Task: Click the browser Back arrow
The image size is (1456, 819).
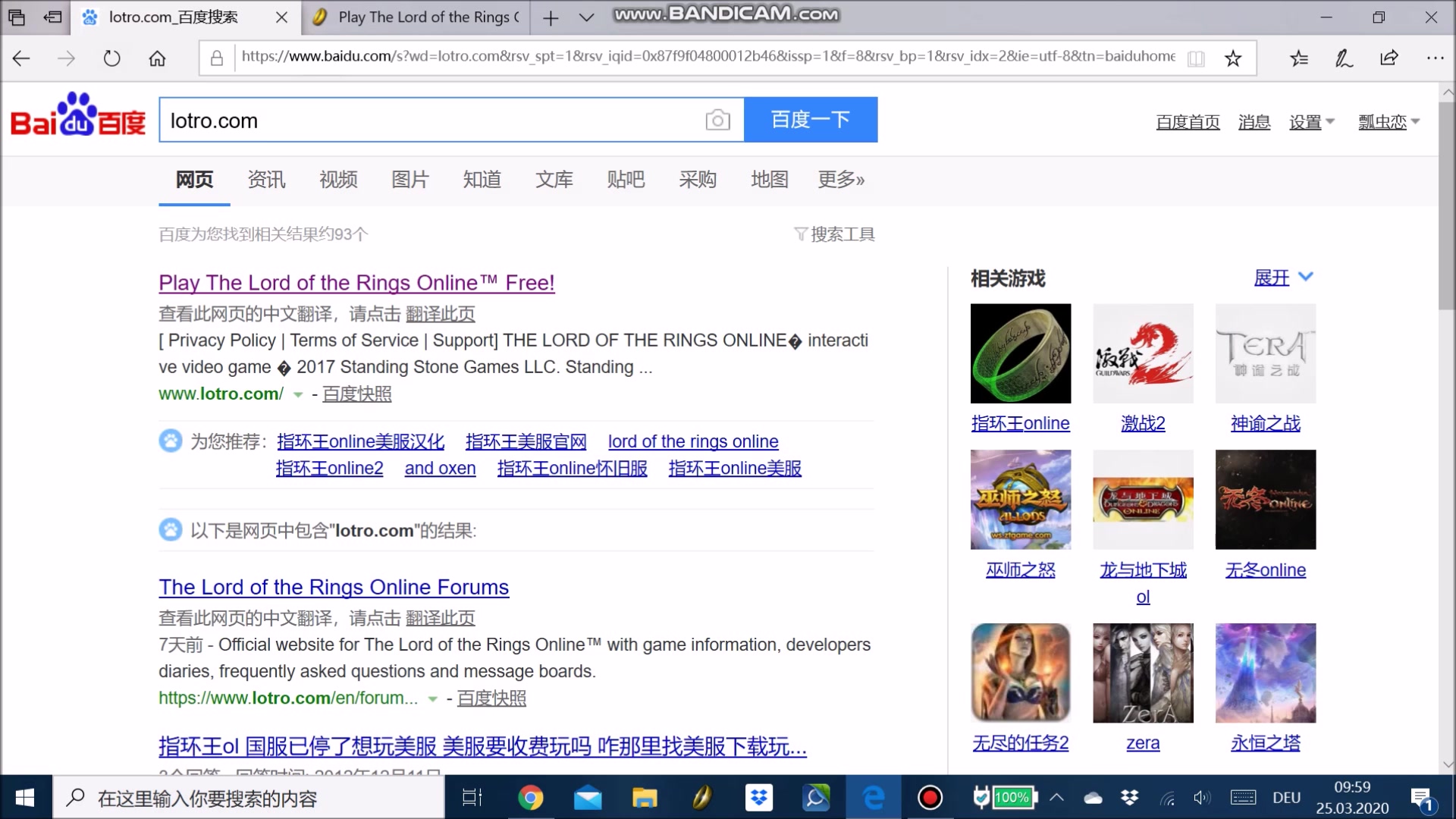Action: pyautogui.click(x=21, y=58)
